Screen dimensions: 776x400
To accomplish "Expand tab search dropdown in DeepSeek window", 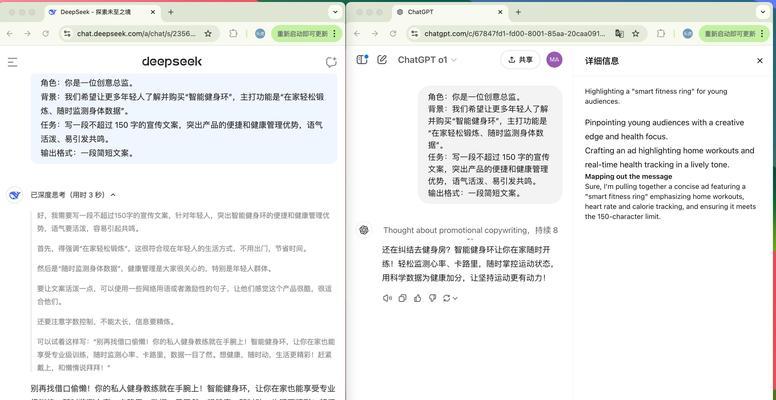I will pyautogui.click(x=336, y=12).
